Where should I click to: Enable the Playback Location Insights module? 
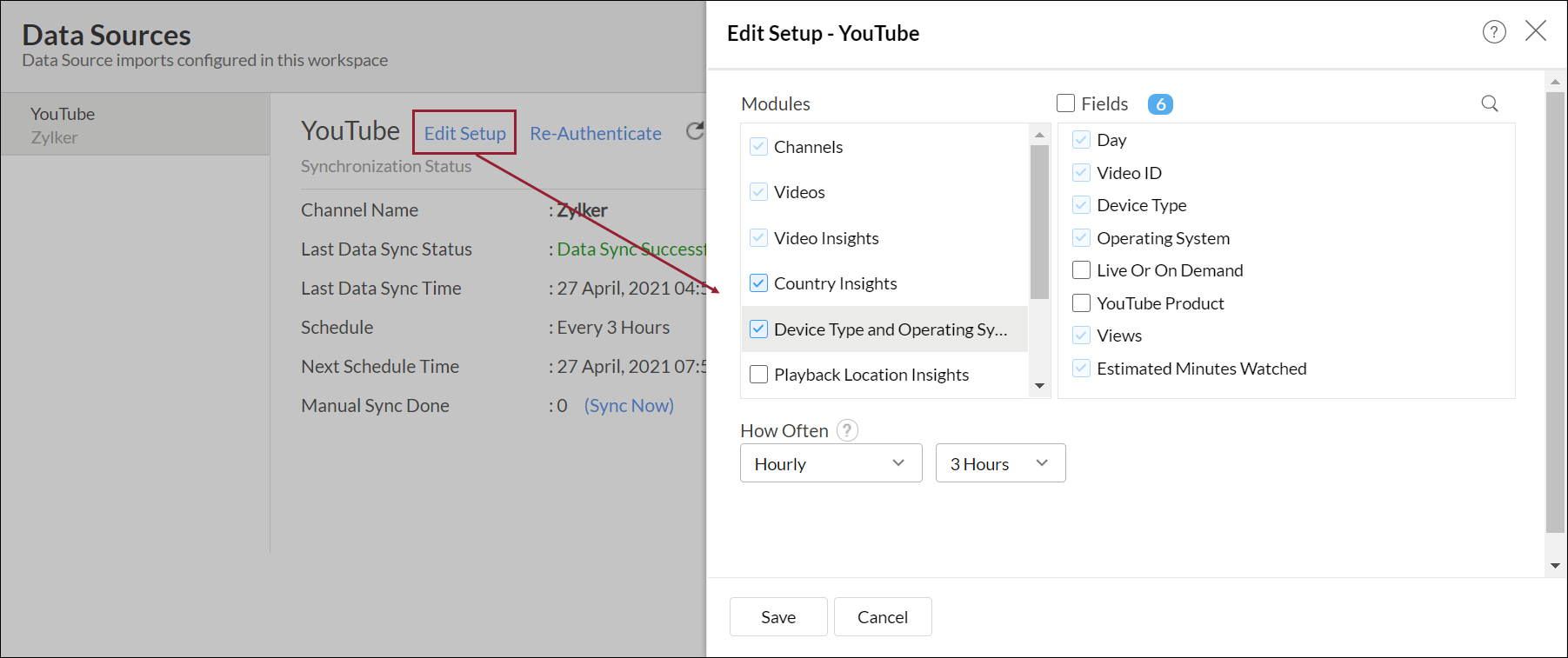(758, 375)
